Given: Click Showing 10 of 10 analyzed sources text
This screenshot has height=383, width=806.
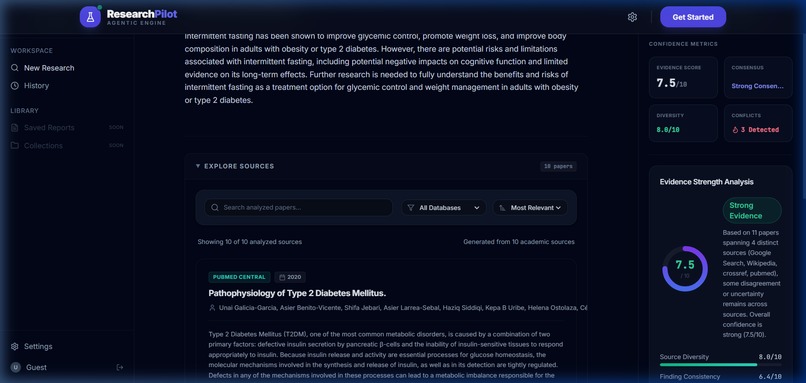Looking at the screenshot, I should (249, 242).
